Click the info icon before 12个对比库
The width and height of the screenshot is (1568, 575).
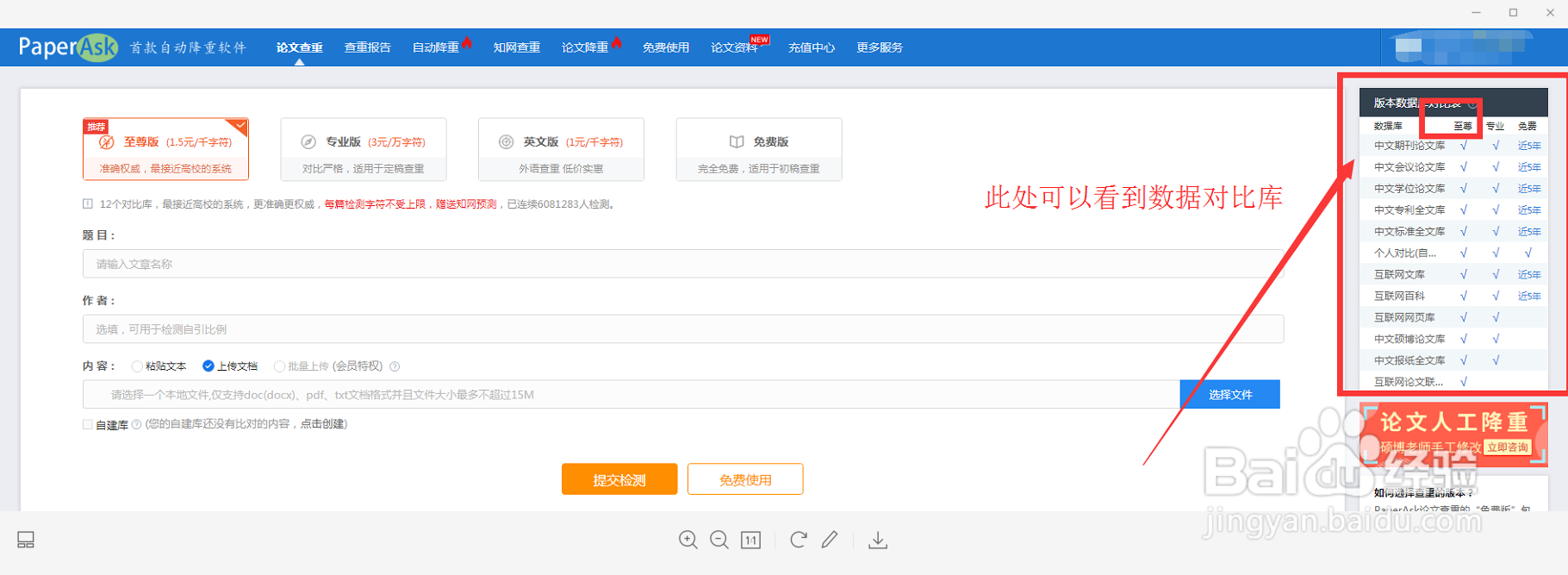coord(88,204)
